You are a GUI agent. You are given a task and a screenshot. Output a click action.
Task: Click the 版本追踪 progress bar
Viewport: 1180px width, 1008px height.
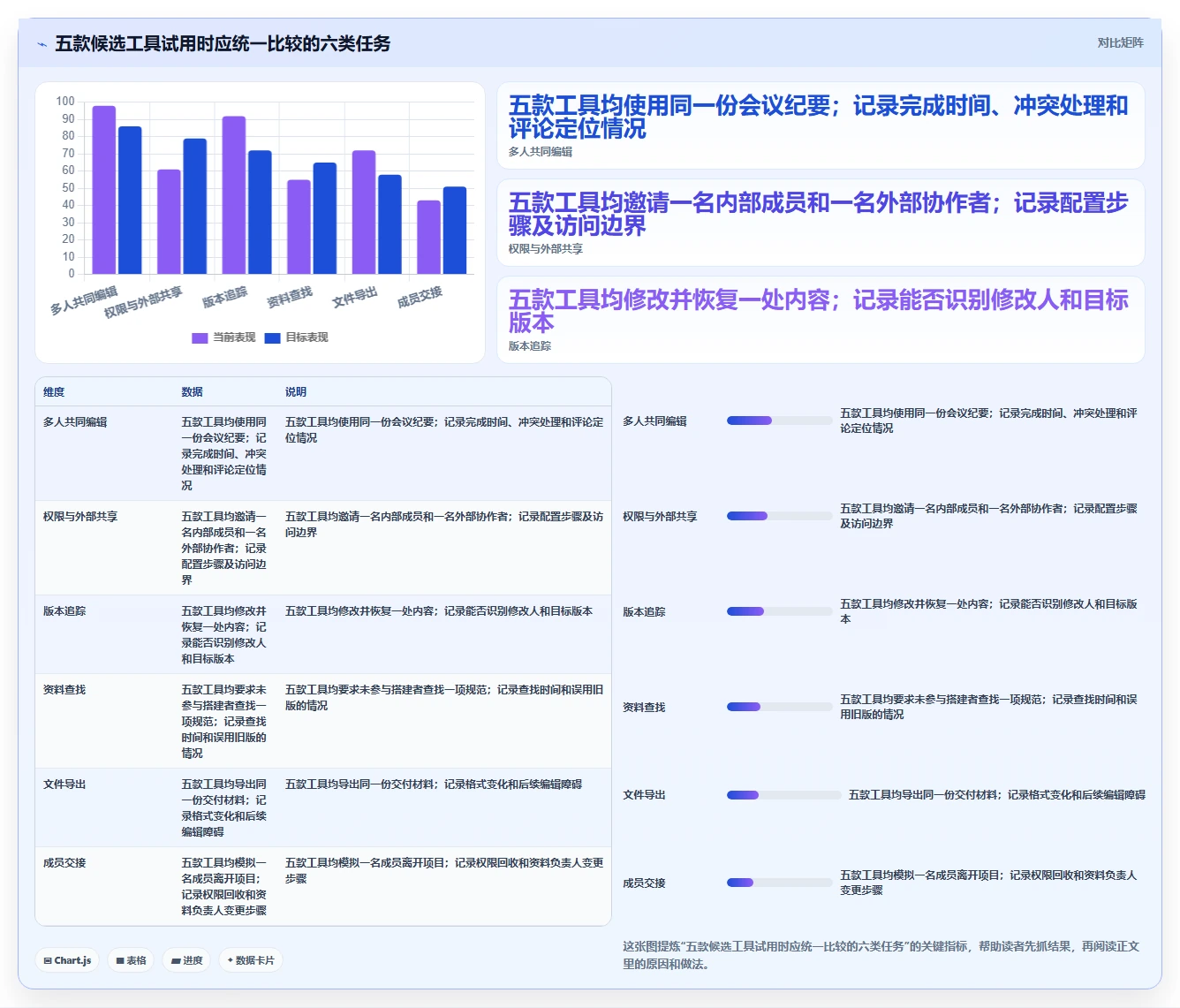coord(780,611)
